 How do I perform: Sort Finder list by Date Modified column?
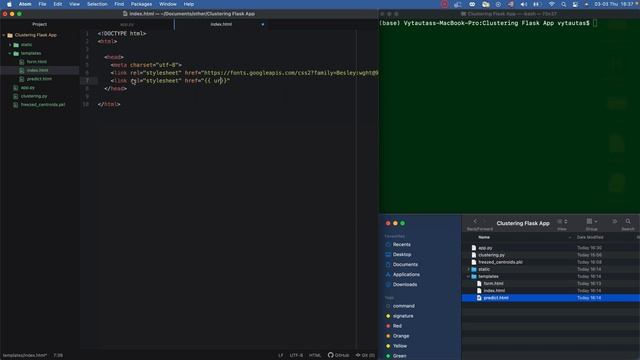click(590, 237)
